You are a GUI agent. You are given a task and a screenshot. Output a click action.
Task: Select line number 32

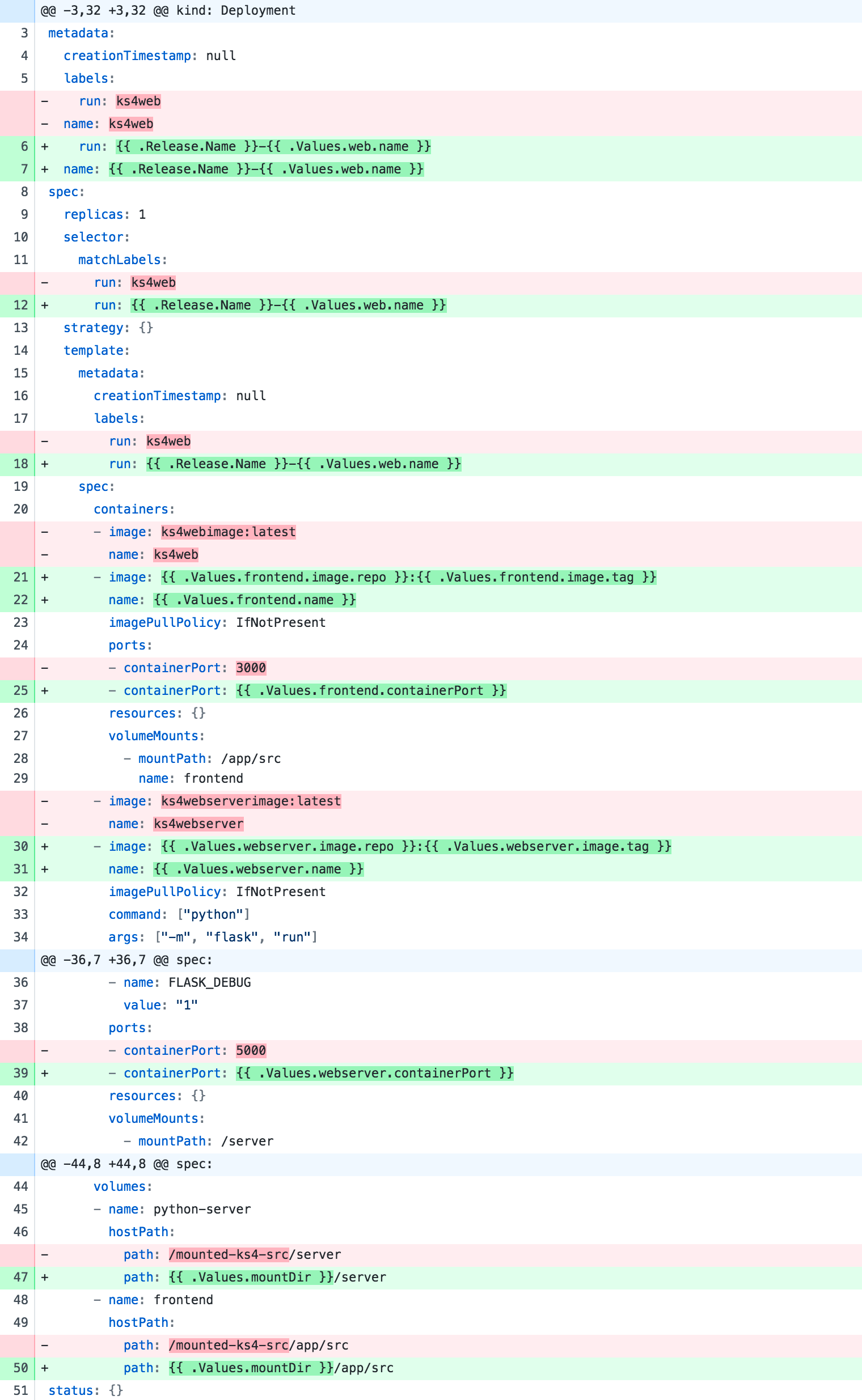[x=20, y=892]
